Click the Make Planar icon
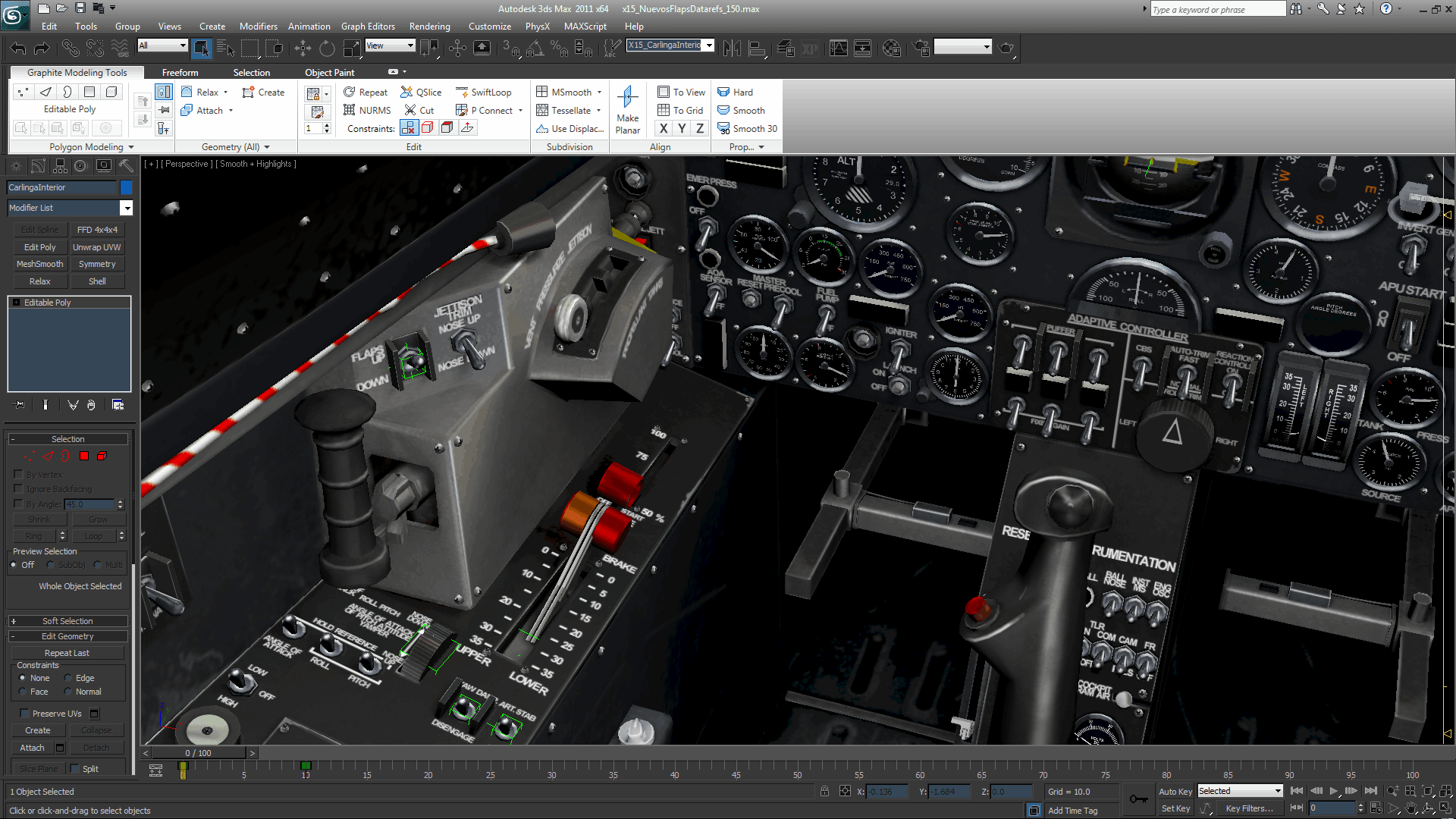1456x819 pixels. (627, 97)
